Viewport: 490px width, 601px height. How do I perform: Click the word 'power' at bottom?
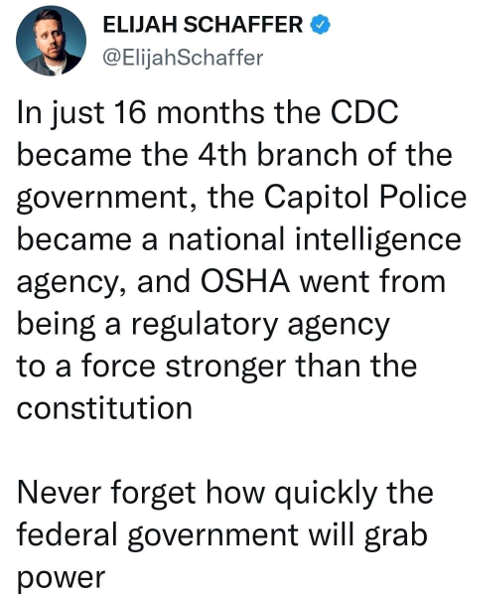point(61,578)
